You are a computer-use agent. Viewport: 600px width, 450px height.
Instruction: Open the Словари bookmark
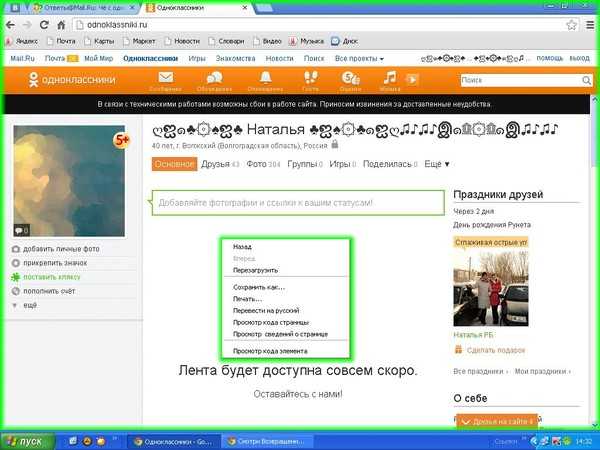coord(227,41)
